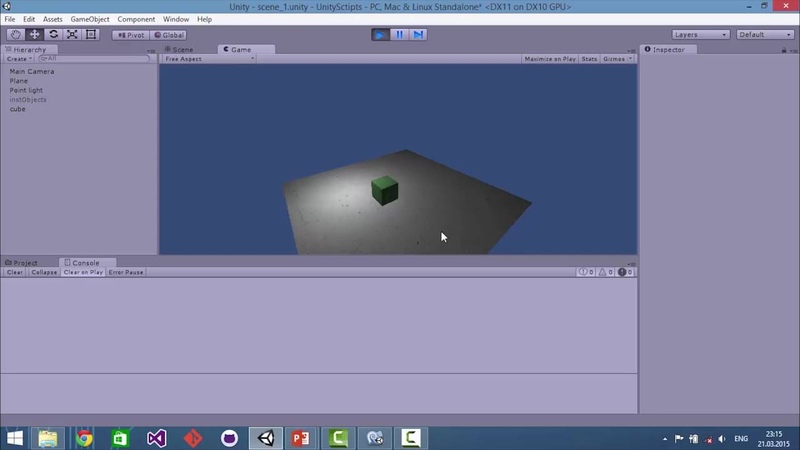800x450 pixels.
Task: Toggle Collapse in Console
Action: (44, 272)
